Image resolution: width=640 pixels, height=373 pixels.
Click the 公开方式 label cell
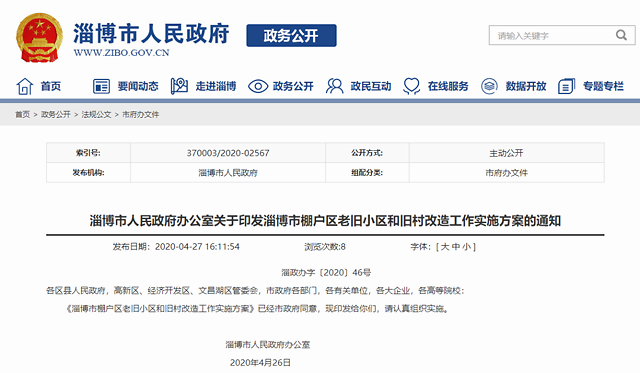coord(367,153)
